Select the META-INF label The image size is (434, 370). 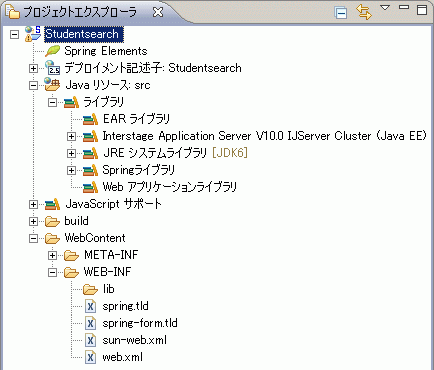click(x=111, y=255)
